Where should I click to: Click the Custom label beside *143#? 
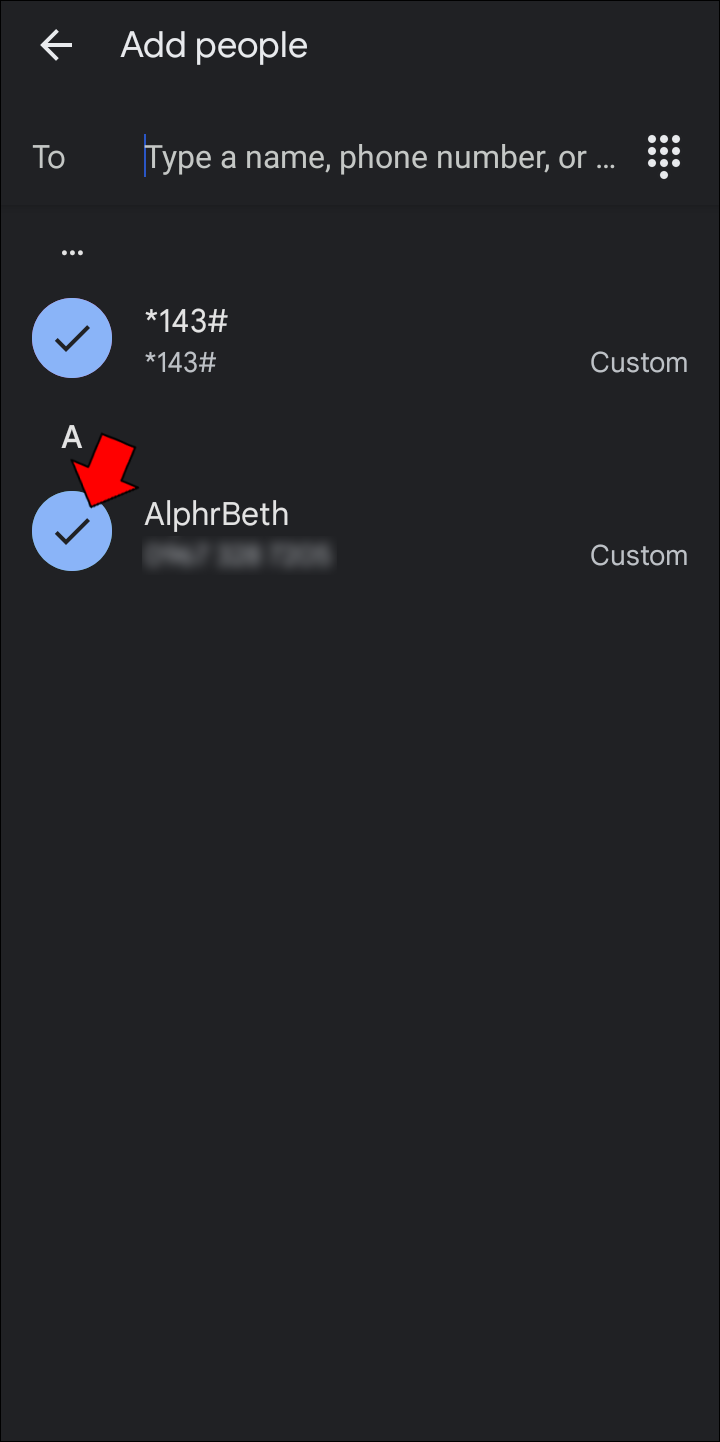(638, 362)
